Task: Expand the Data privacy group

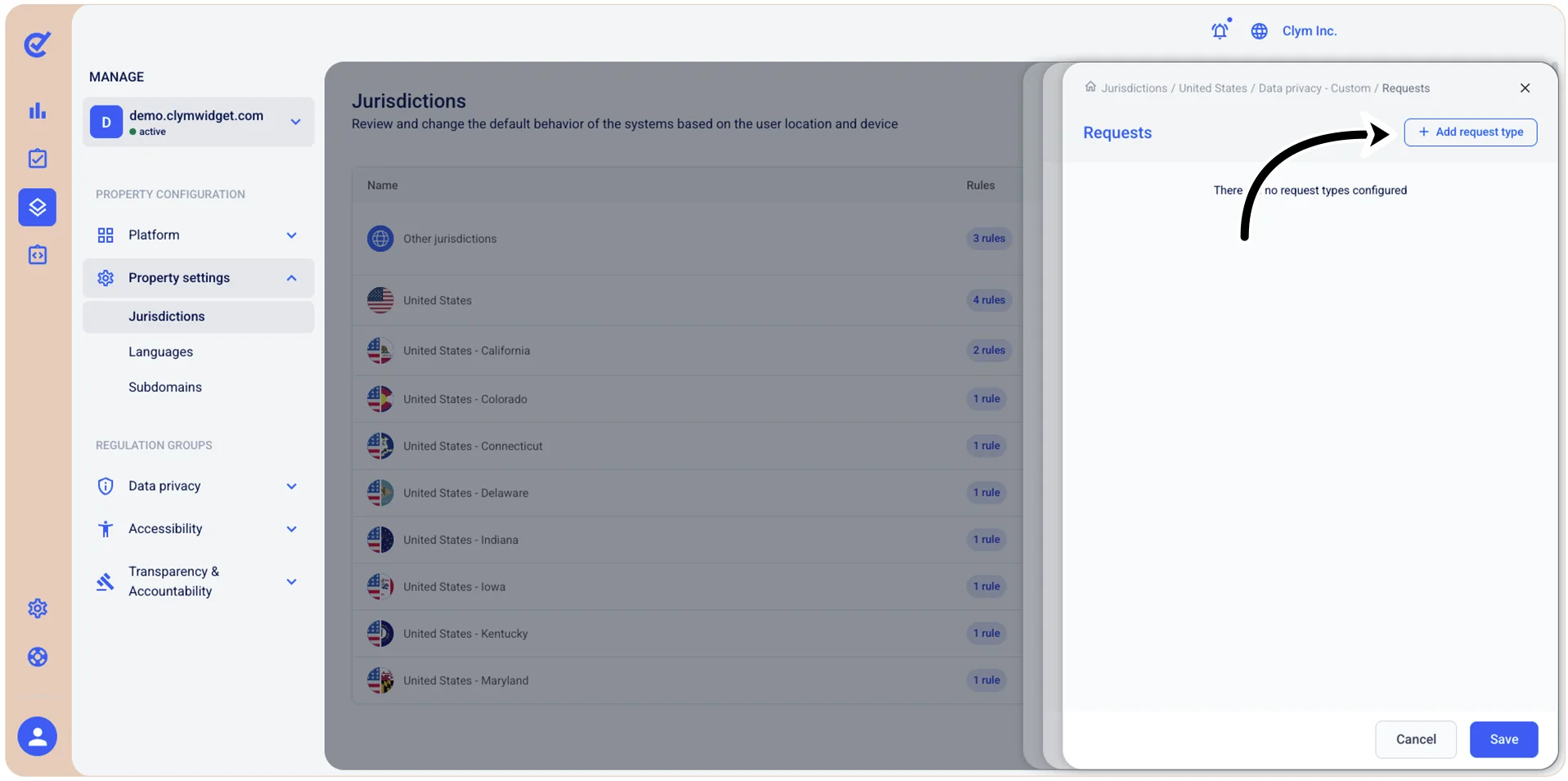Action: [199, 486]
